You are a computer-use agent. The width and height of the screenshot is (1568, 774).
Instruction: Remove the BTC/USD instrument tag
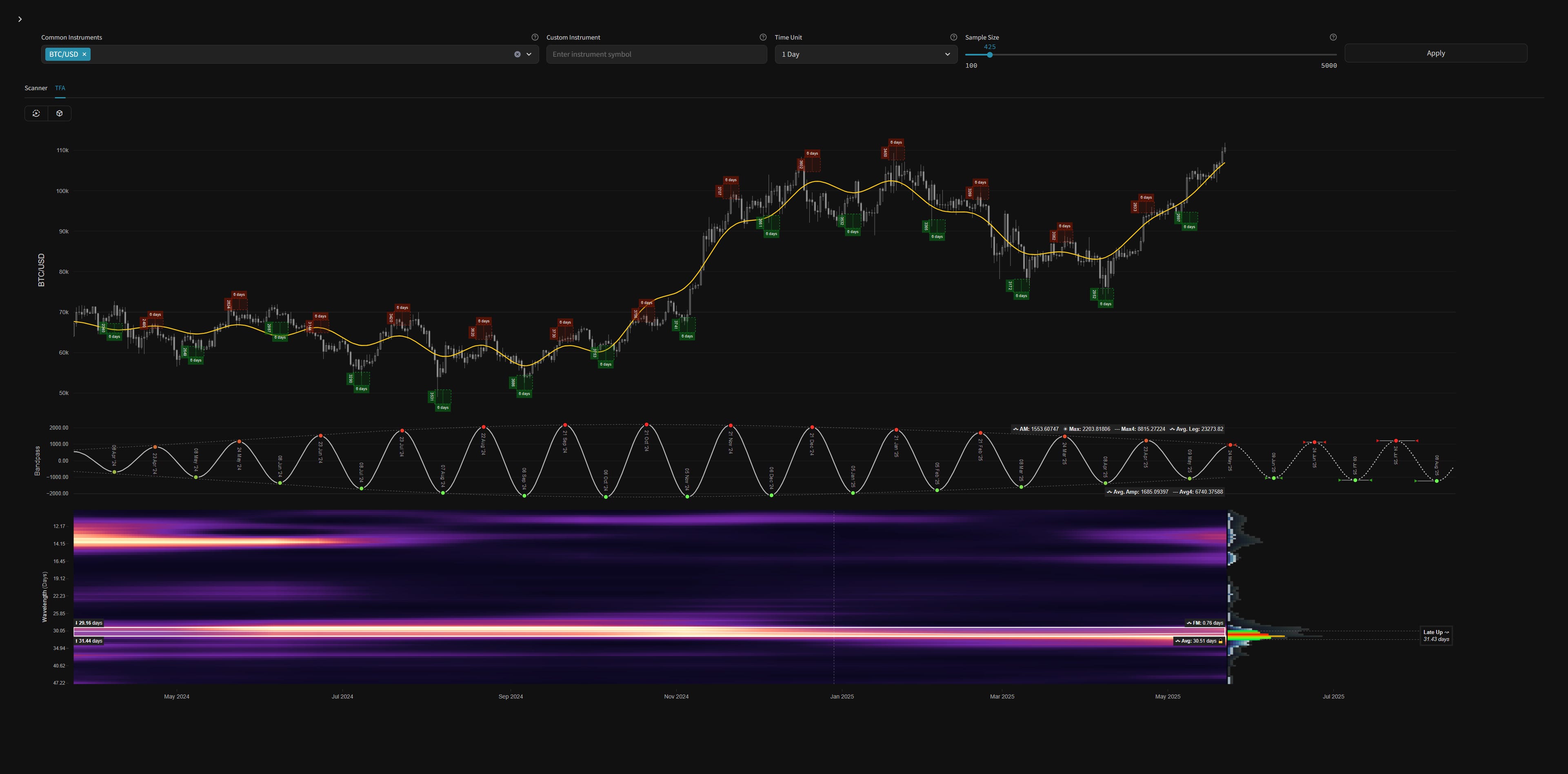tap(84, 54)
